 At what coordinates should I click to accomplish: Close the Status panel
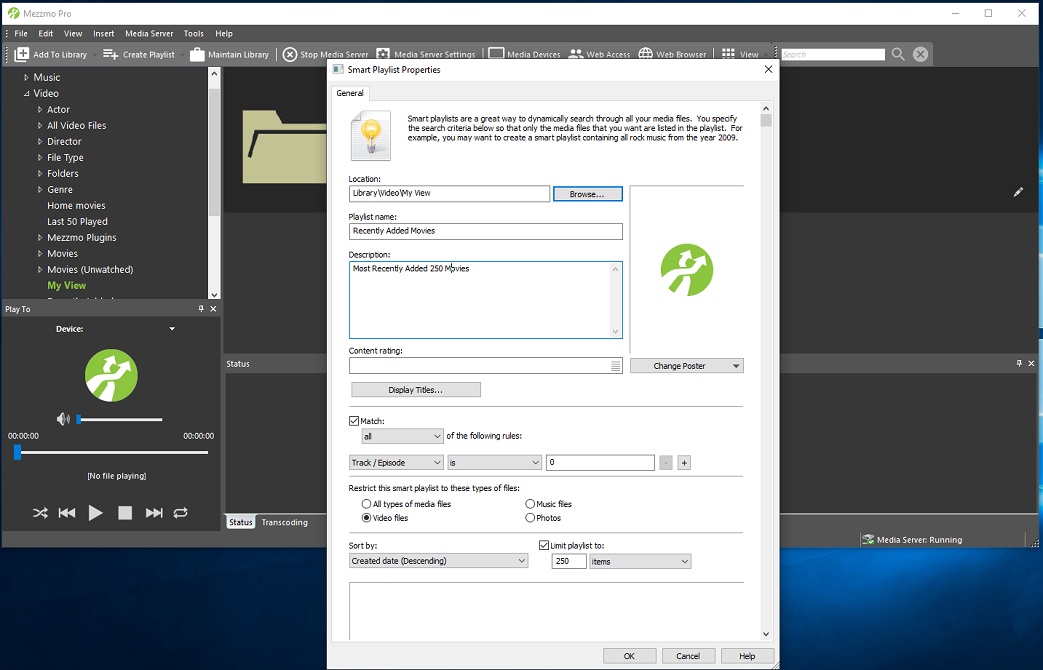point(1031,363)
